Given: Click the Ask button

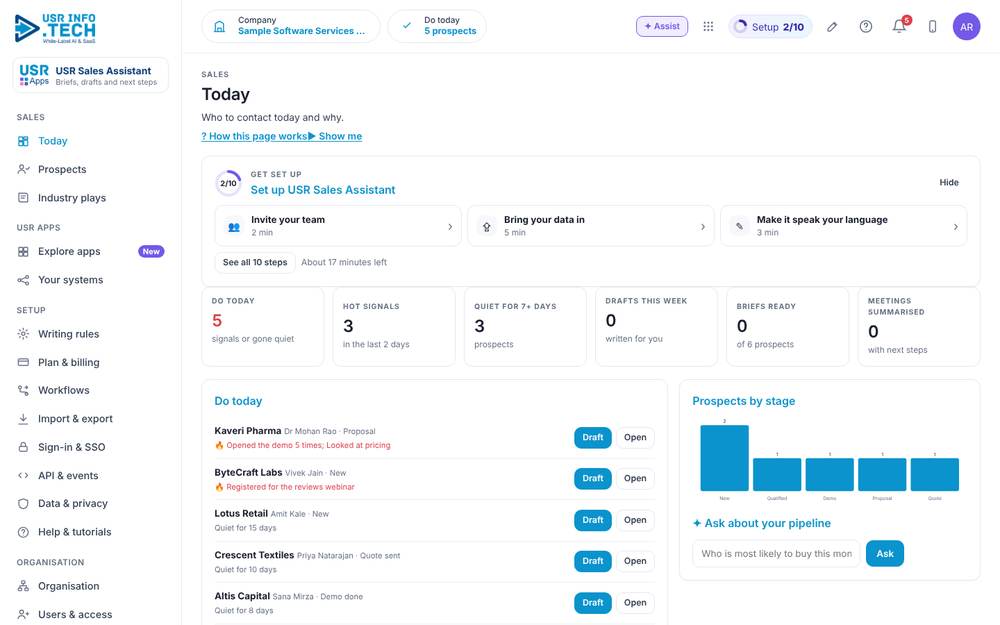Looking at the screenshot, I should (885, 554).
